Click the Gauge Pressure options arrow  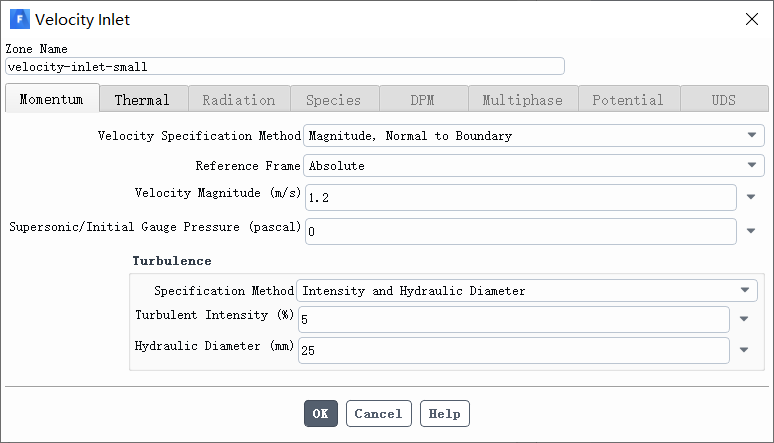751,231
